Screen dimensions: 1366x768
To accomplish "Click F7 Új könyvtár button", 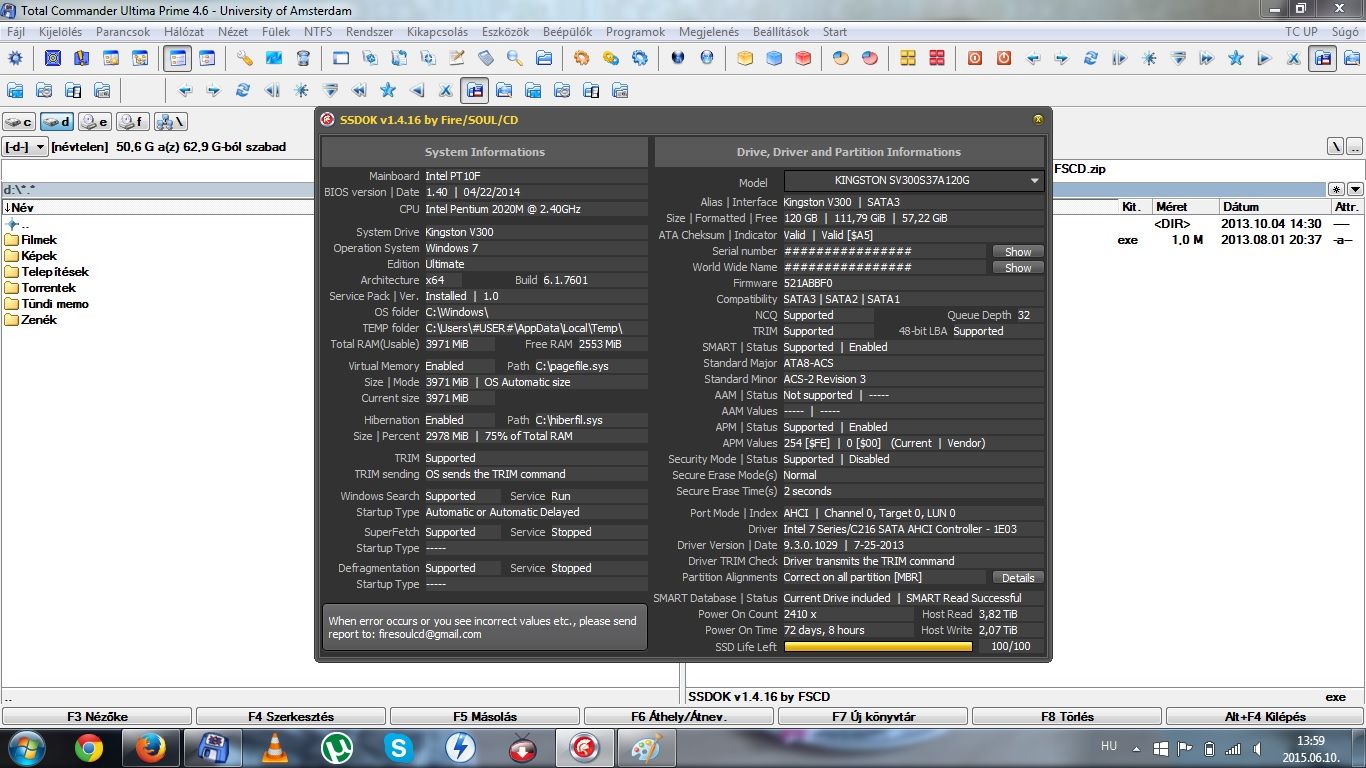I will 873,716.
